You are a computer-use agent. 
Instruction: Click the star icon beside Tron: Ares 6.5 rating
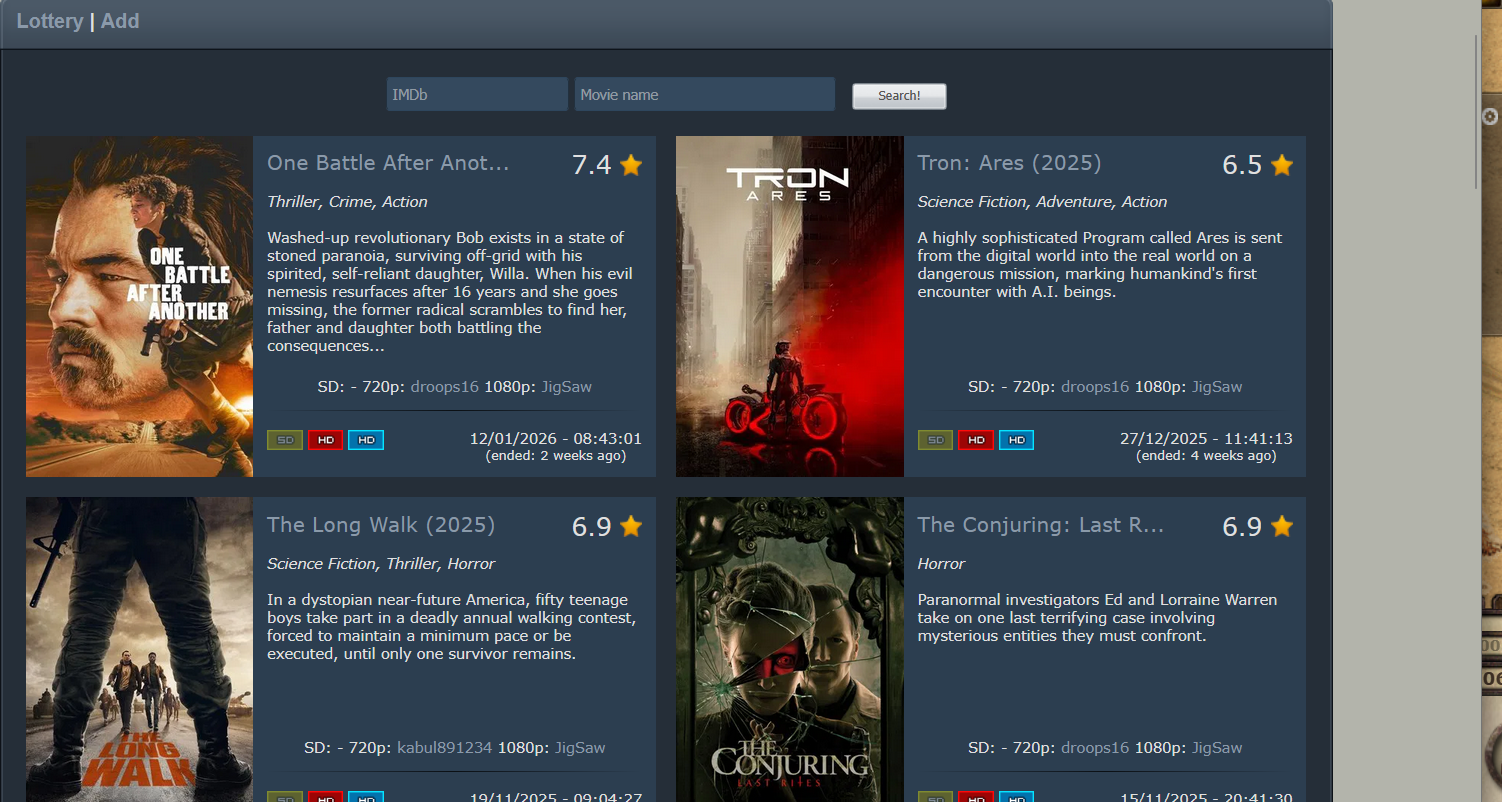tap(1281, 165)
